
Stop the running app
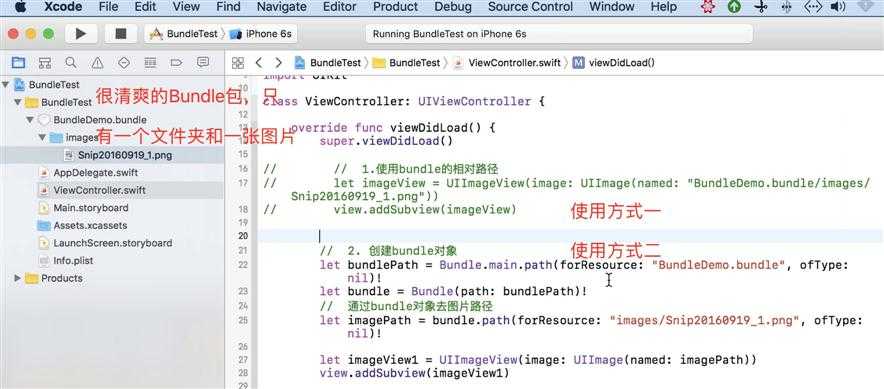coord(120,34)
